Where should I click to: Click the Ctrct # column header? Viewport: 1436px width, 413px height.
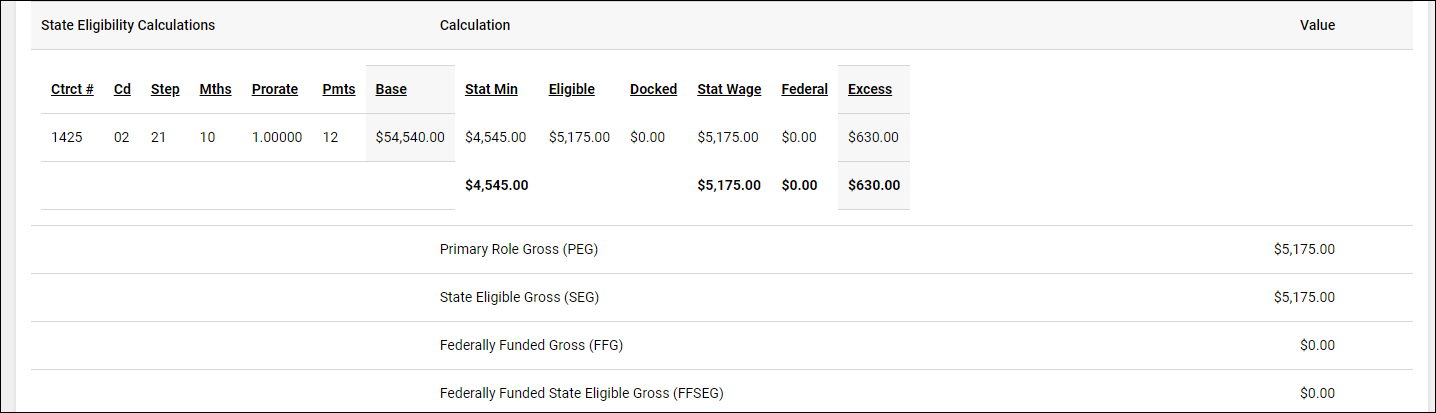pyautogui.click(x=72, y=89)
